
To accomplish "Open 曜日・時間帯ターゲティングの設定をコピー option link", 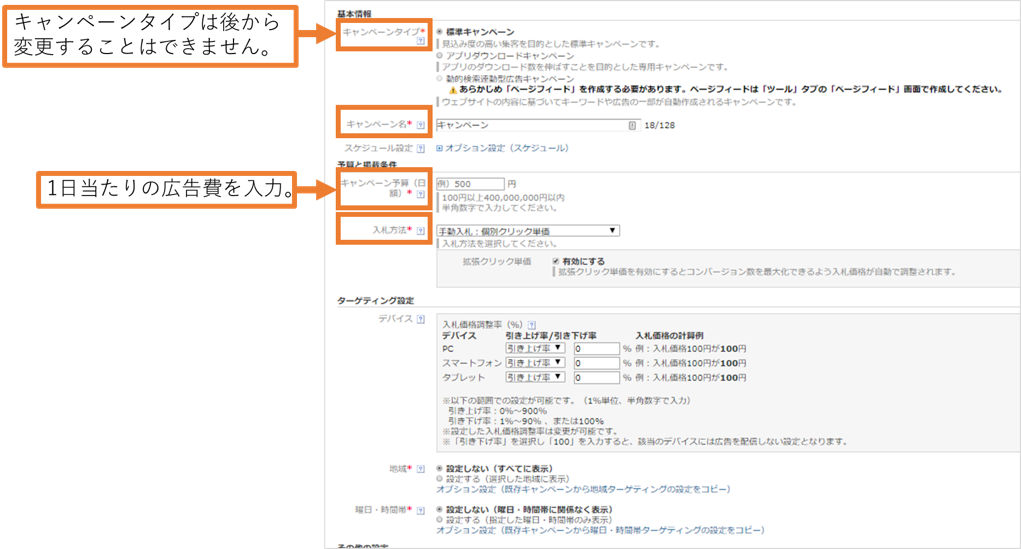I will (600, 530).
